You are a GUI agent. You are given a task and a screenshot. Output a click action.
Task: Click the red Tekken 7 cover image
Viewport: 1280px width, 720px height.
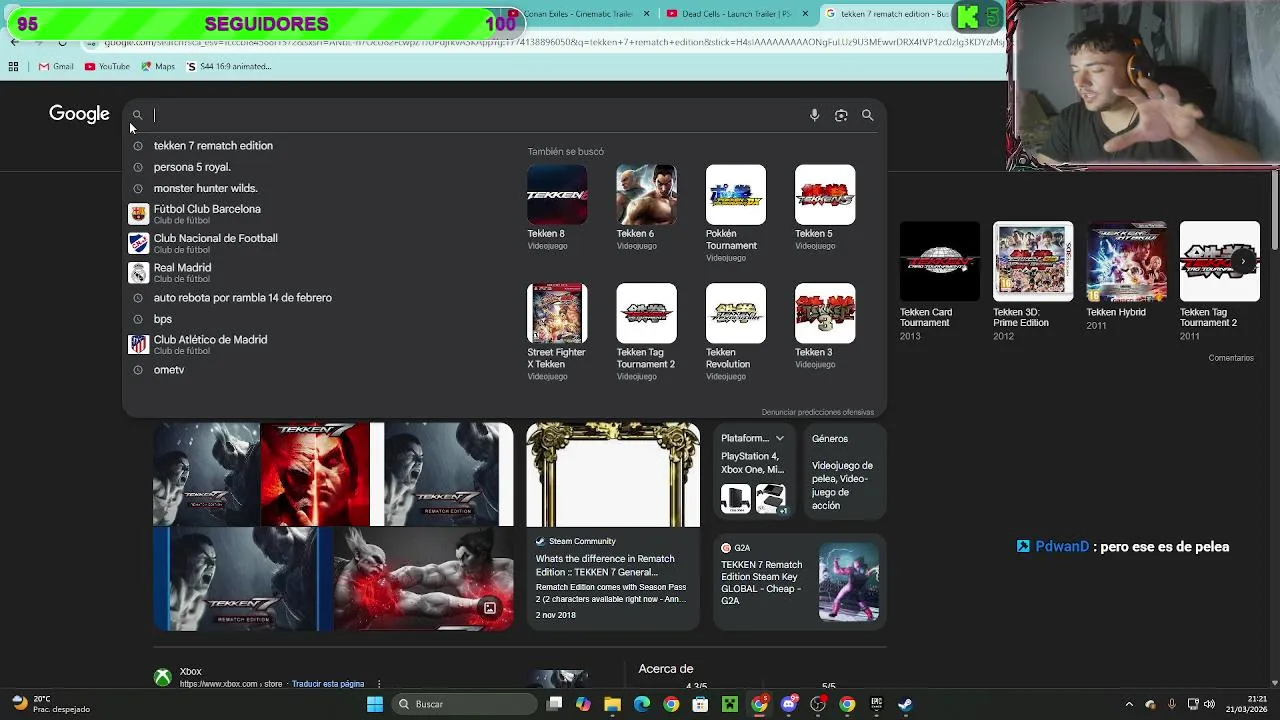point(315,474)
